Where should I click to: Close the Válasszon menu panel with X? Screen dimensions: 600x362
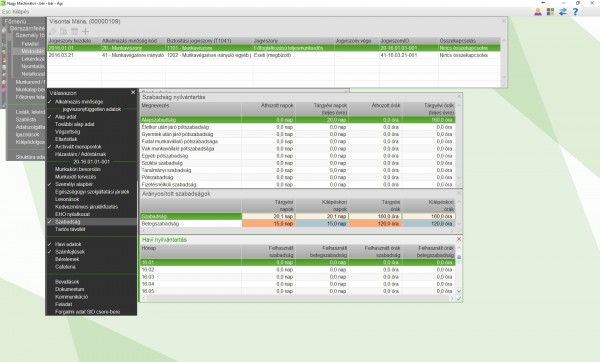point(133,92)
